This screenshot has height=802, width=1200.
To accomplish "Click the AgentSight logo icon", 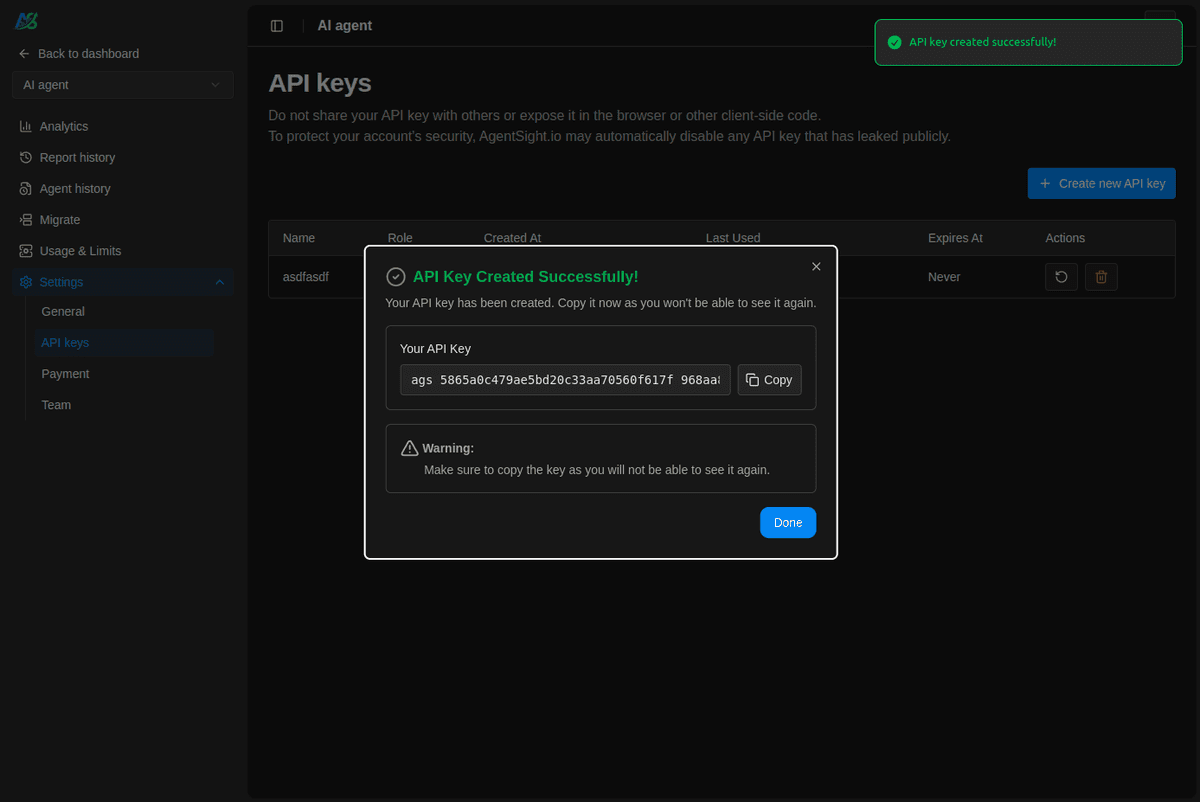I will click(26, 22).
